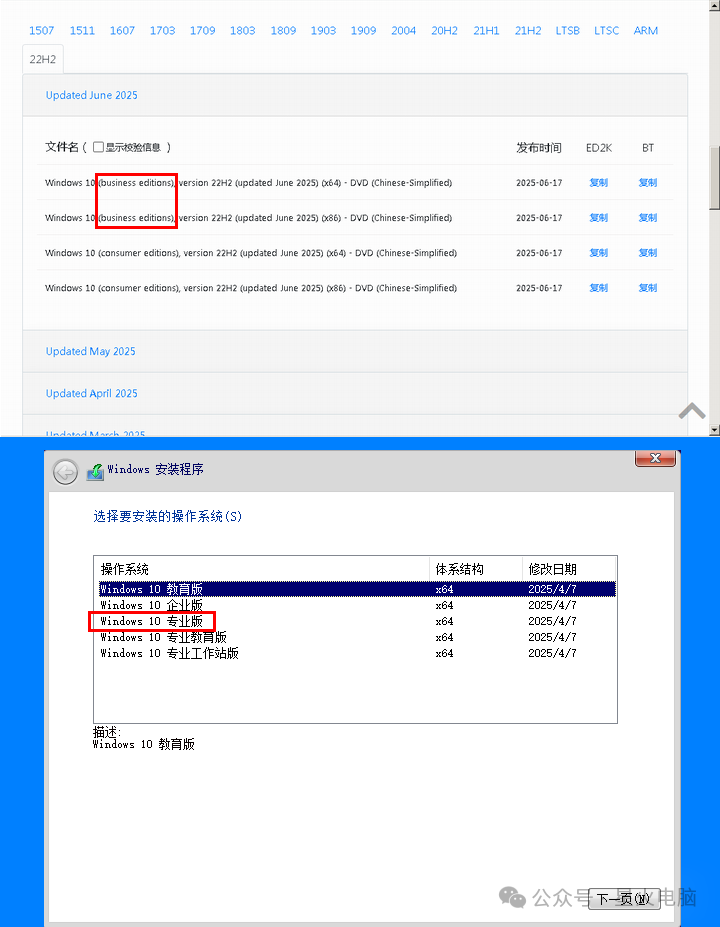Open the 1803 version tab
Viewport: 720px width, 927px height.
click(243, 31)
